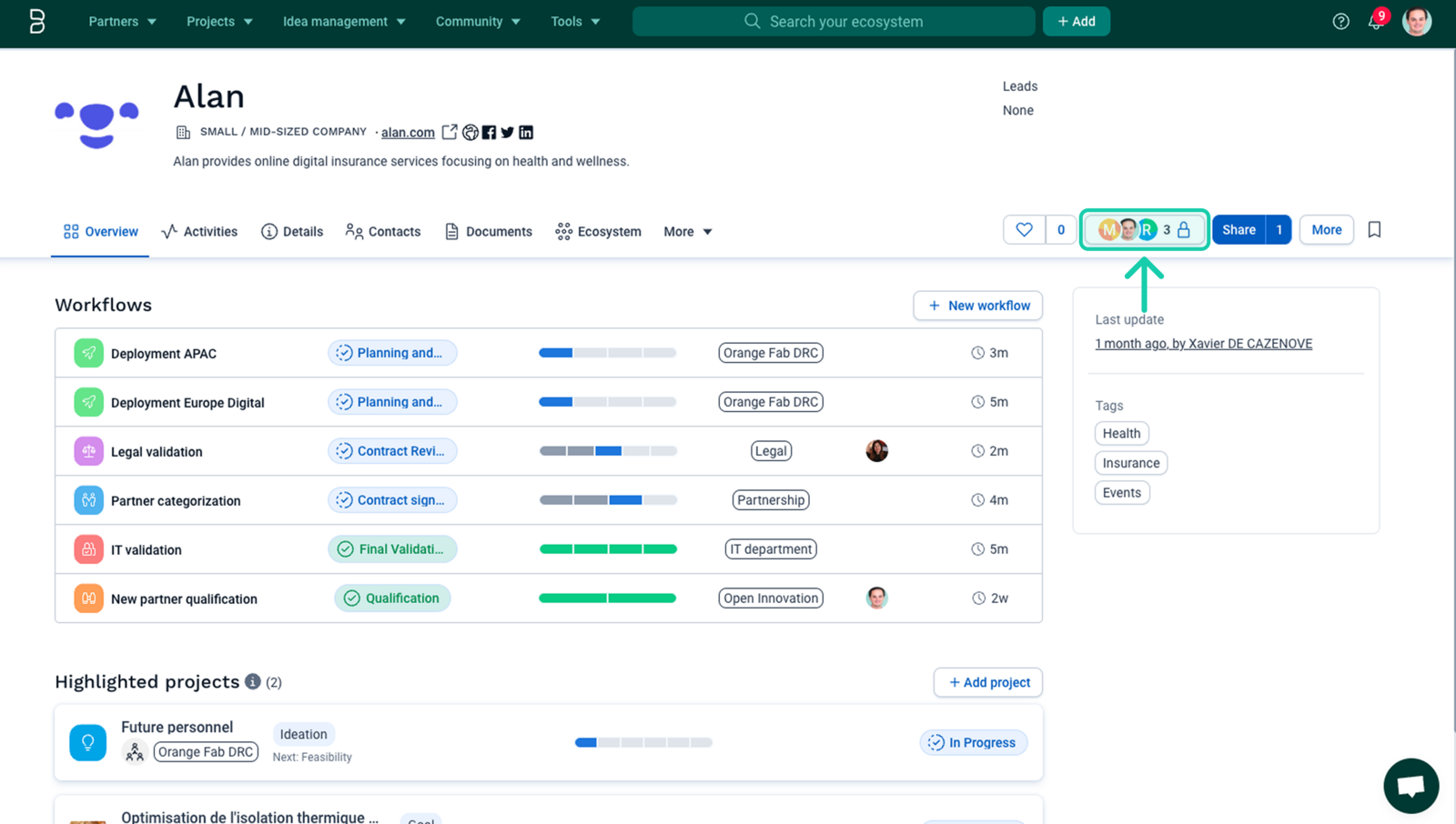The width and height of the screenshot is (1456, 824).
Task: Click the green Add button
Action: click(1077, 21)
